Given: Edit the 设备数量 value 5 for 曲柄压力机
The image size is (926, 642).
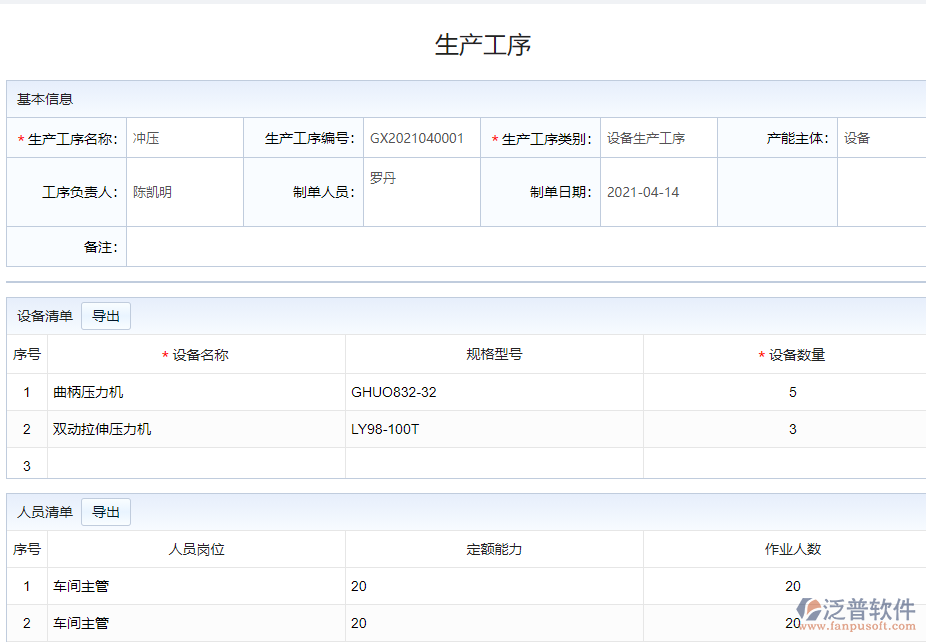Looking at the screenshot, I should point(793,392).
